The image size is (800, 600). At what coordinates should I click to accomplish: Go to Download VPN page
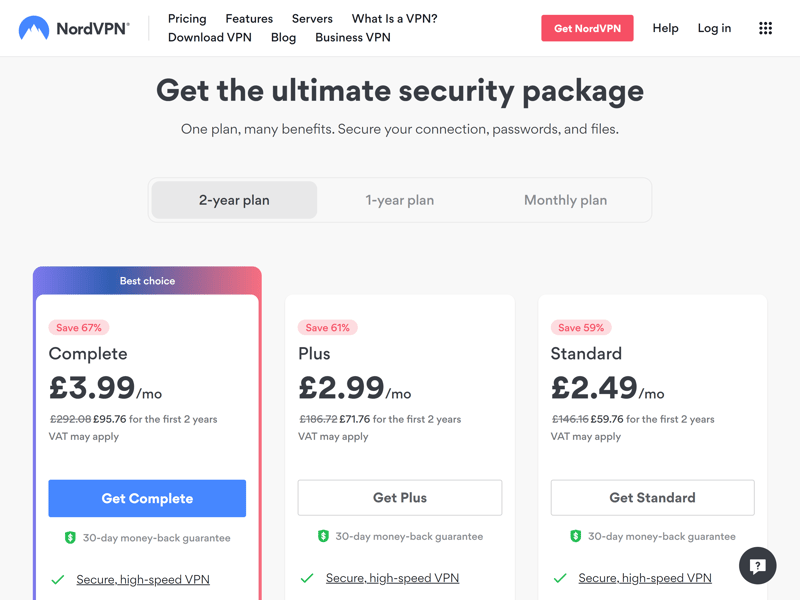pyautogui.click(x=210, y=38)
